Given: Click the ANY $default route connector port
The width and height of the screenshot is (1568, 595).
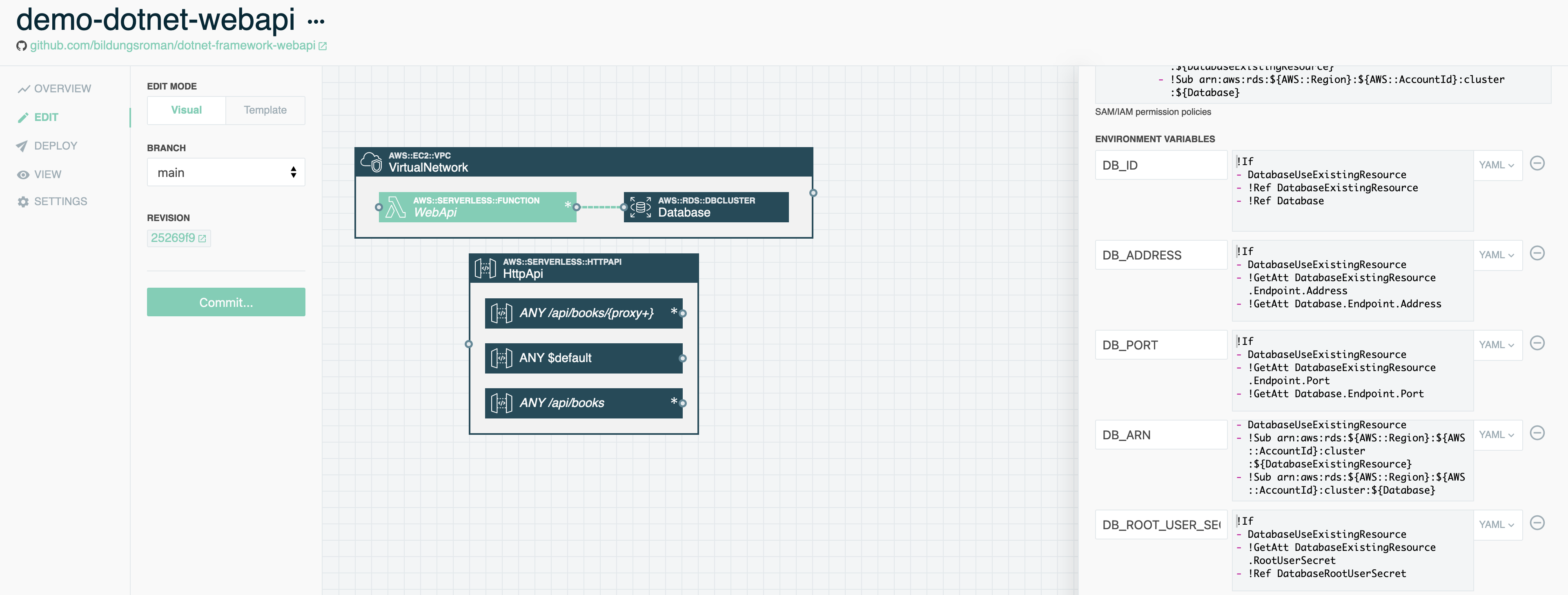Looking at the screenshot, I should [x=682, y=359].
